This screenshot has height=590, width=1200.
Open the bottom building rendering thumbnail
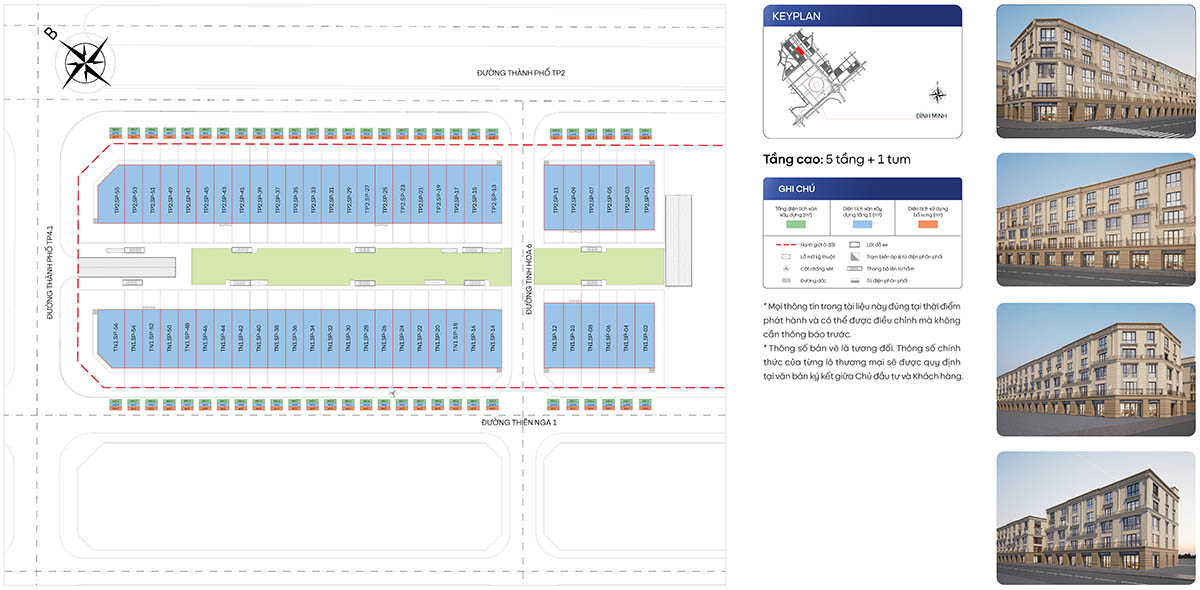click(x=1095, y=518)
